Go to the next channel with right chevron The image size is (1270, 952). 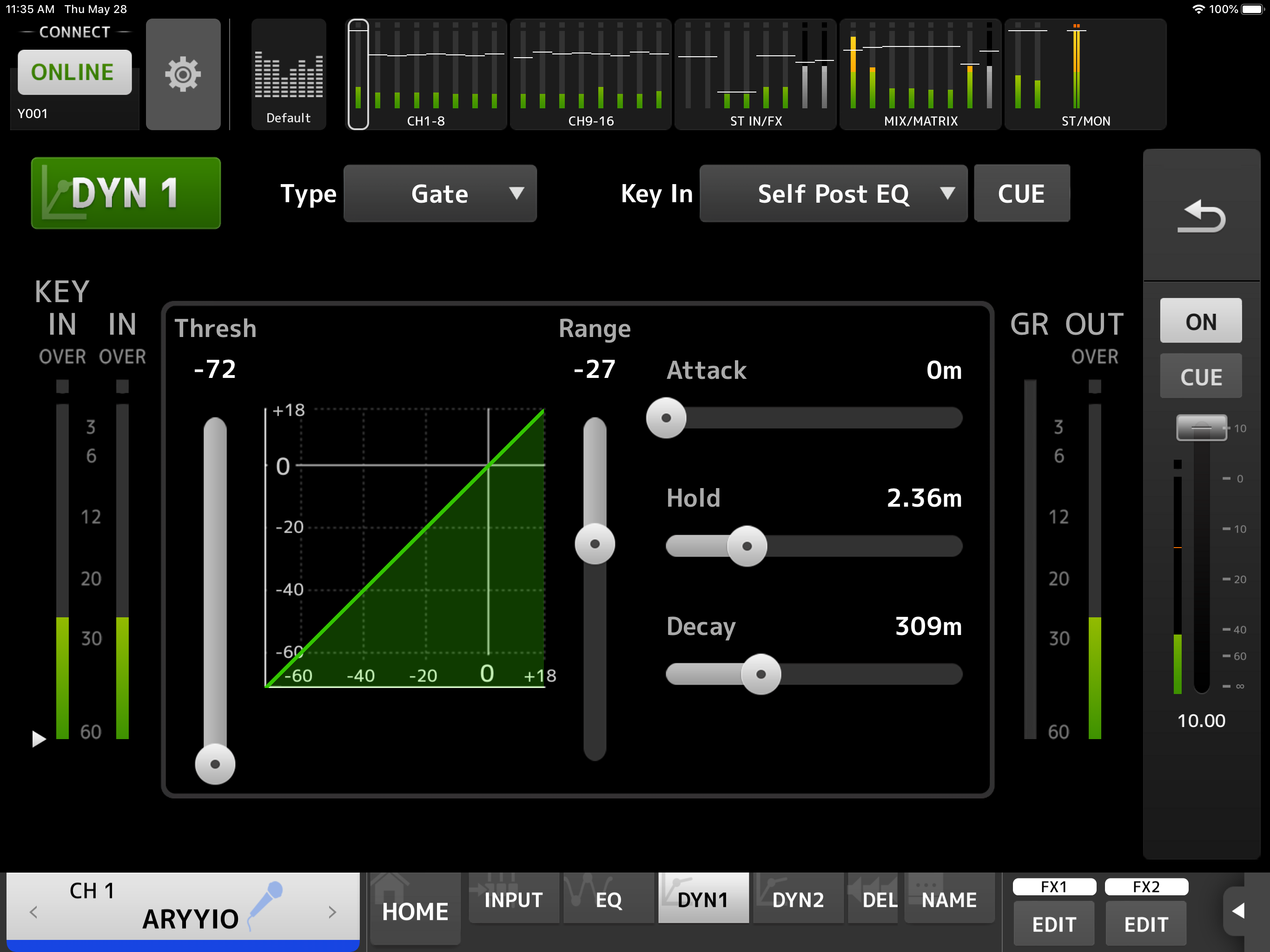(x=332, y=912)
